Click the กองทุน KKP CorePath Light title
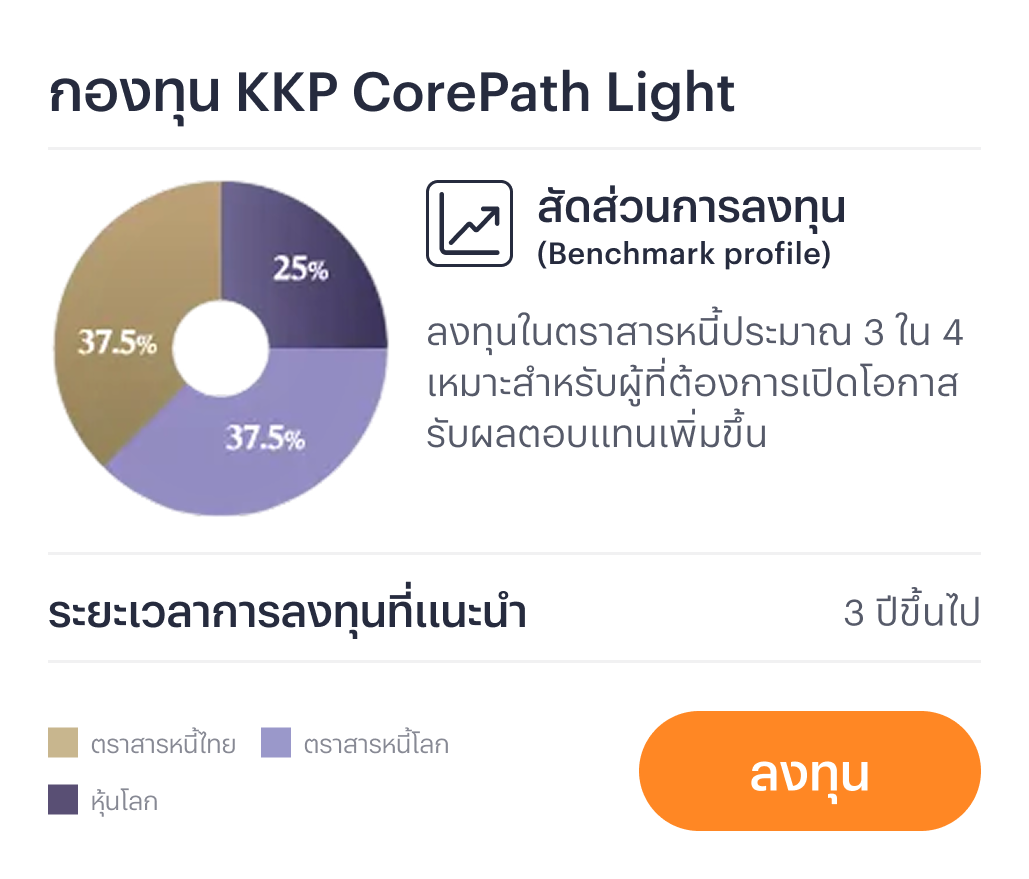The width and height of the screenshot is (1029, 879). point(391,94)
